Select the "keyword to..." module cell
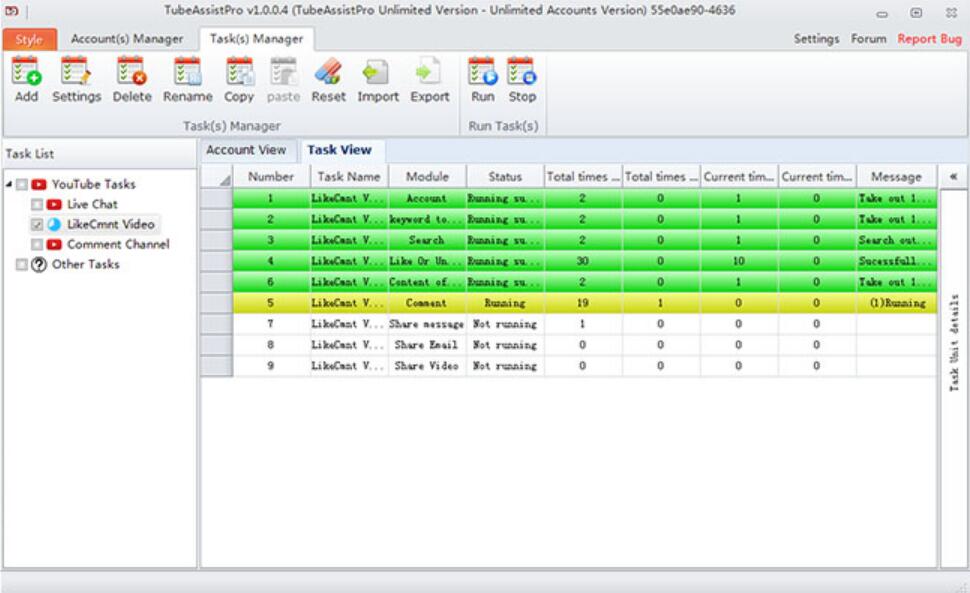Image resolution: width=970 pixels, height=593 pixels. [x=427, y=220]
